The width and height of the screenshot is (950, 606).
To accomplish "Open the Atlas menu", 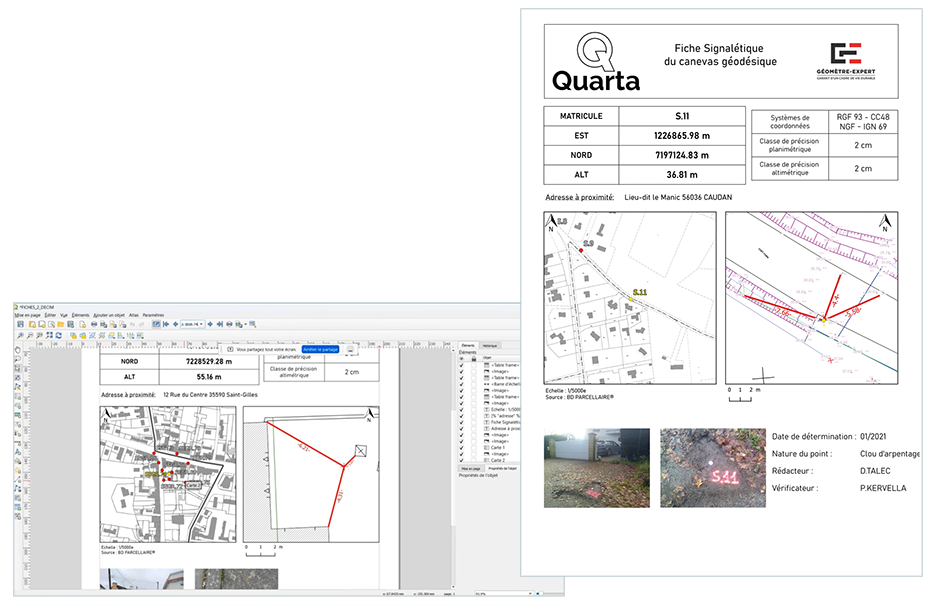I will point(134,315).
